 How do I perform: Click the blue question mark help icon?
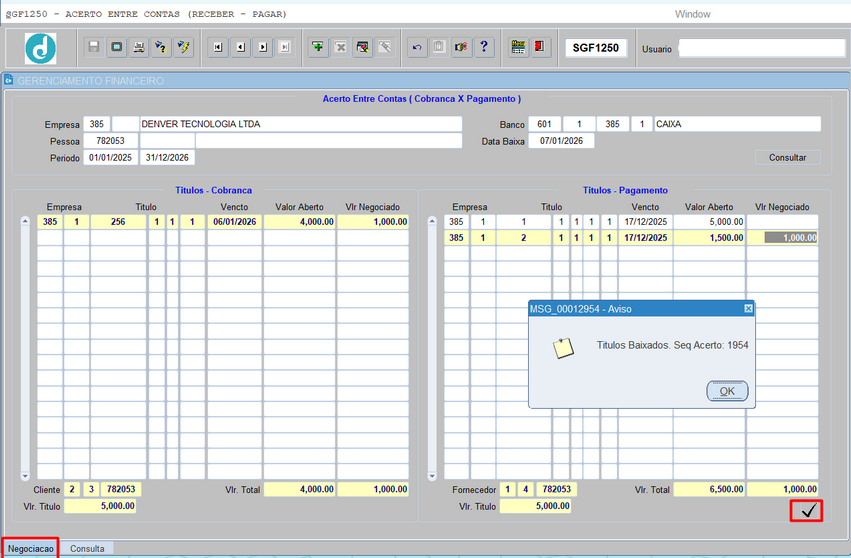click(x=484, y=47)
